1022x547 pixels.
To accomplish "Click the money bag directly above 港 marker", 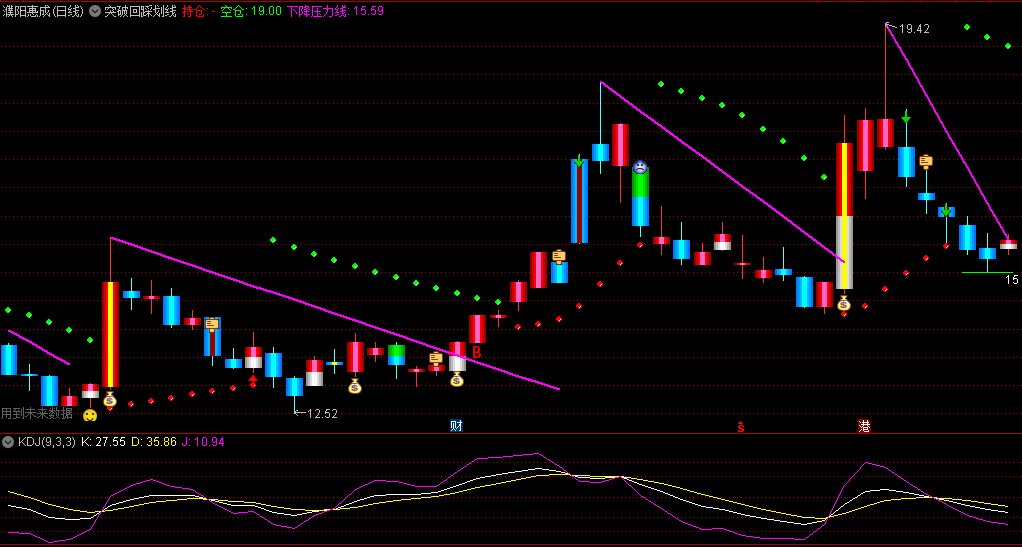I will (844, 303).
